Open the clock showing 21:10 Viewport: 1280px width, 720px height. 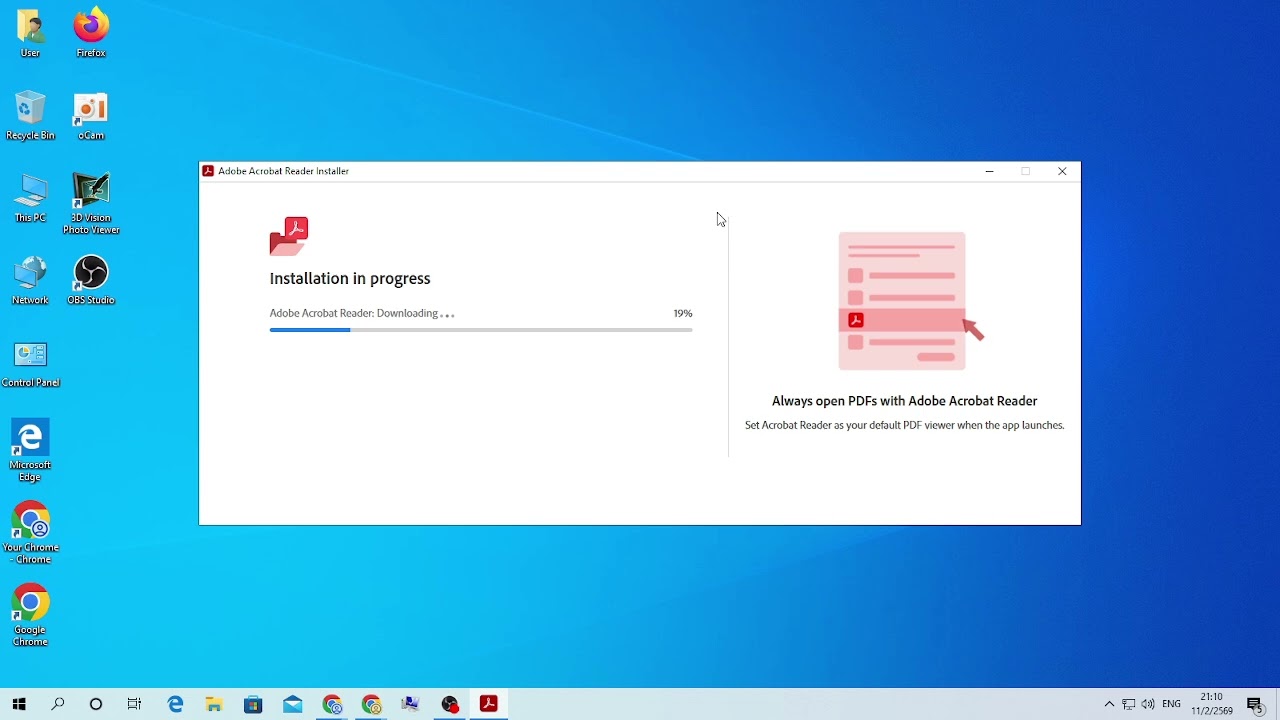pos(1211,703)
